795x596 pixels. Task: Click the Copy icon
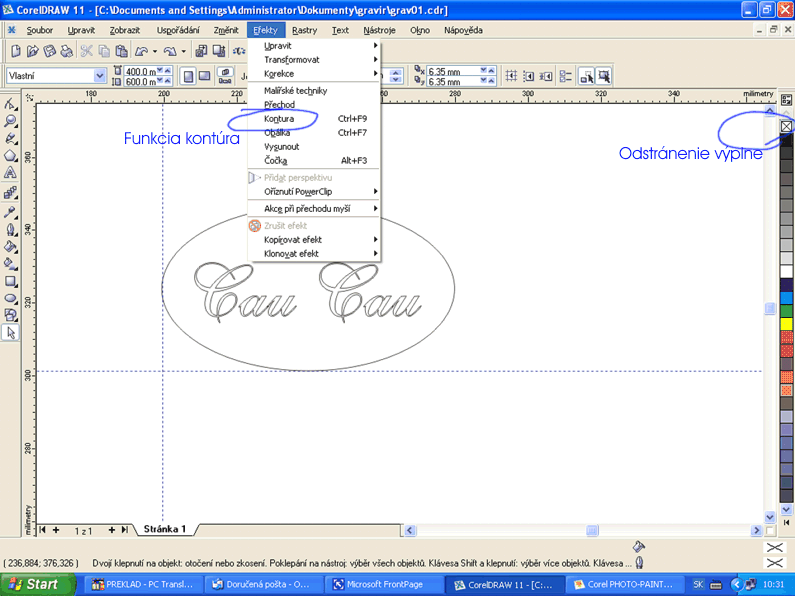[104, 51]
